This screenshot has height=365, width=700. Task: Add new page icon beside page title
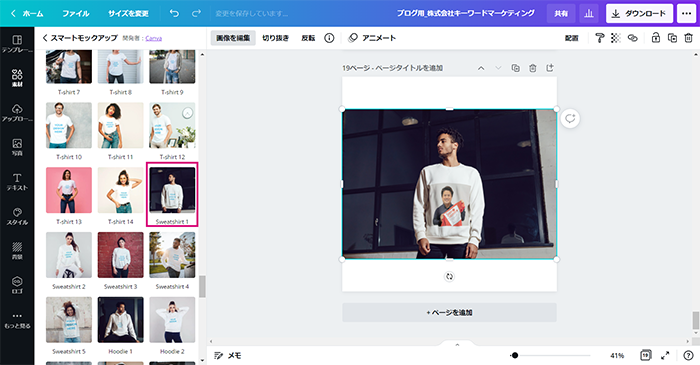[x=550, y=68]
